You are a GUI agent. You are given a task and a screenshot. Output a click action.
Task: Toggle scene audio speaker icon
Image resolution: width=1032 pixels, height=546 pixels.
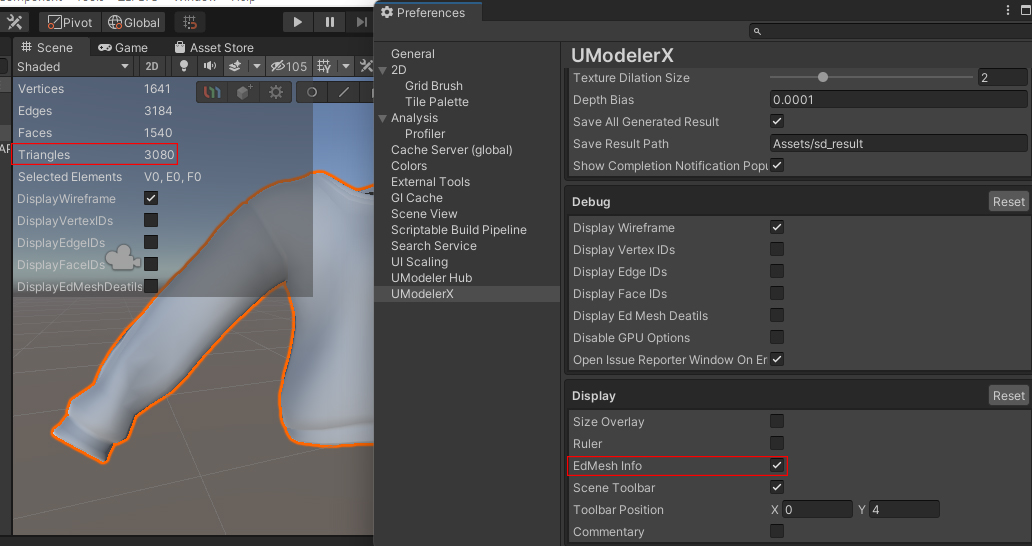[x=210, y=66]
